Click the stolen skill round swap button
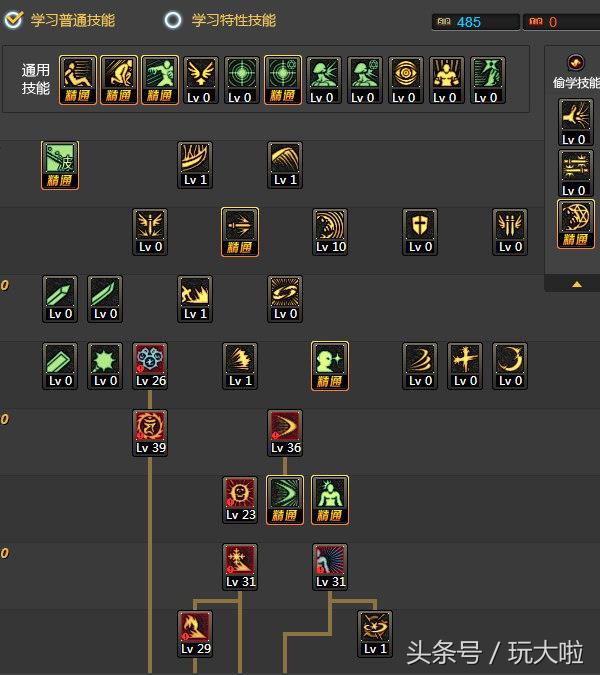The height and width of the screenshot is (675, 600). click(x=576, y=63)
